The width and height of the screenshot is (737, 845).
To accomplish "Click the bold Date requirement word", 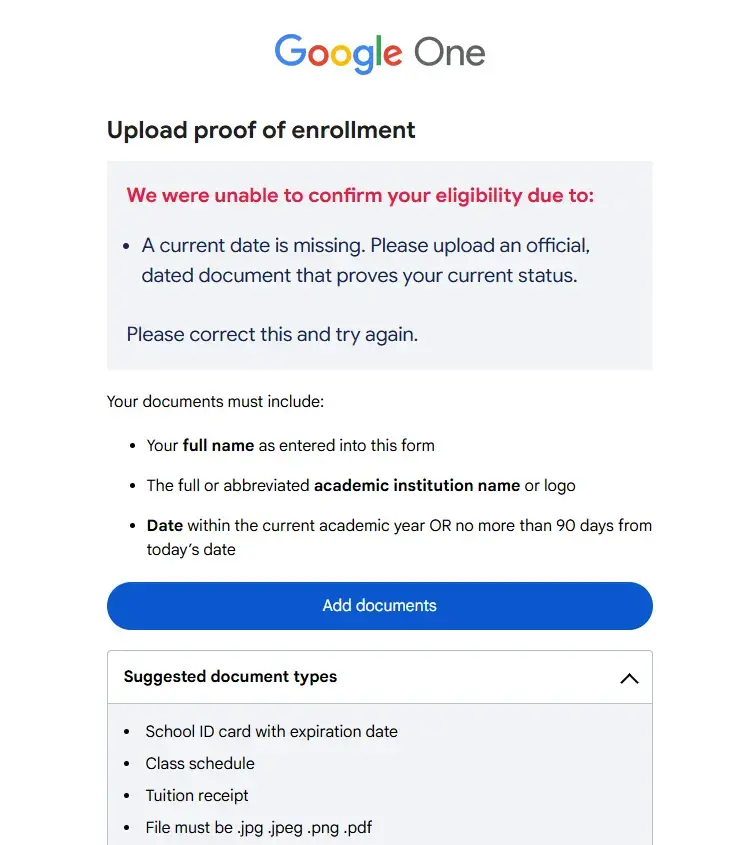I will pos(165,525).
